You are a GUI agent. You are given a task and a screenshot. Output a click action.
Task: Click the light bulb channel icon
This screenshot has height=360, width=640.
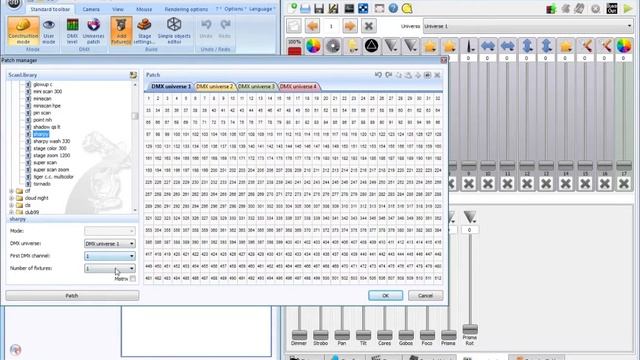(x=352, y=46)
